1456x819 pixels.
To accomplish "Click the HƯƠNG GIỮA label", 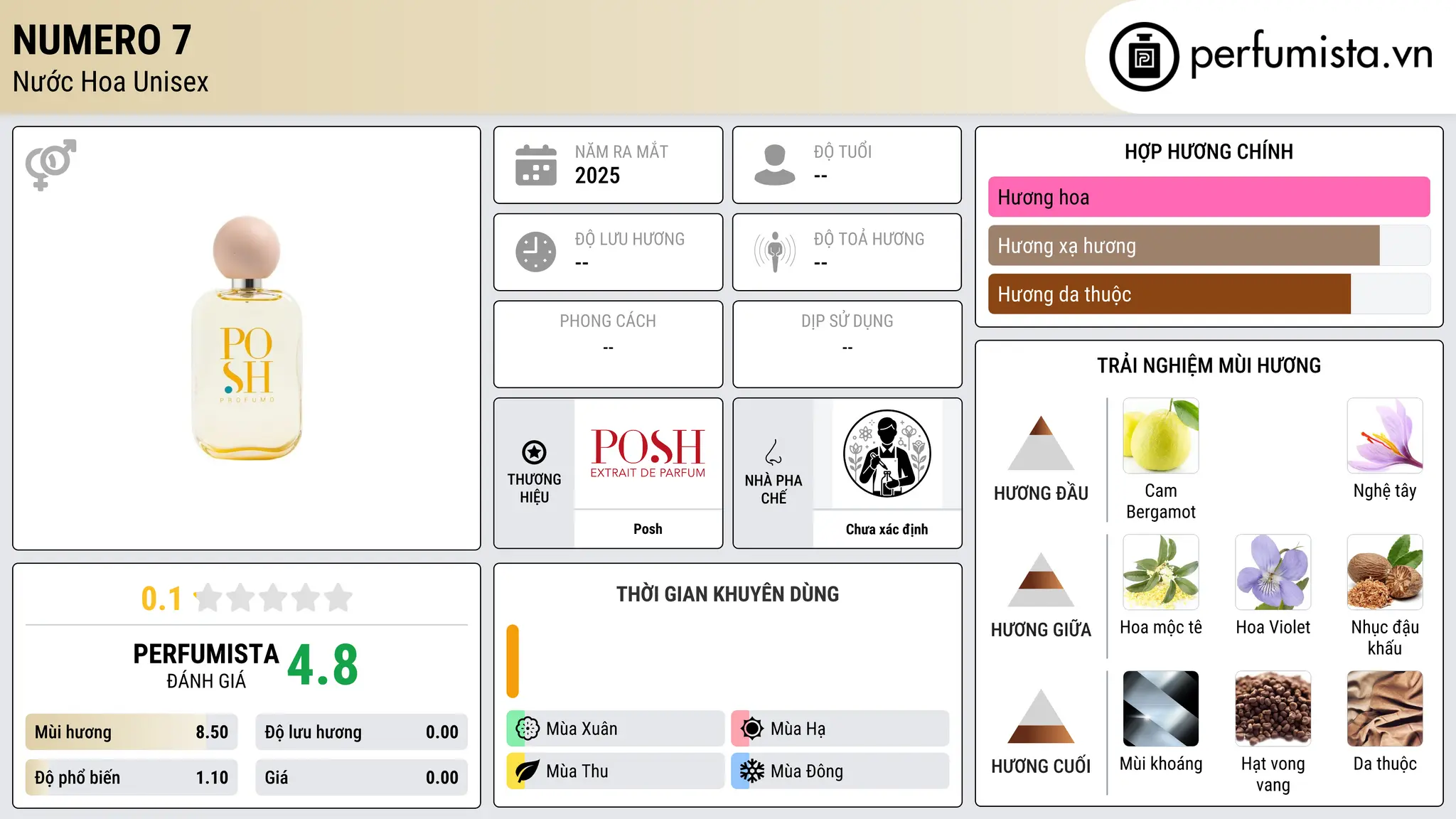I will click(x=1041, y=630).
